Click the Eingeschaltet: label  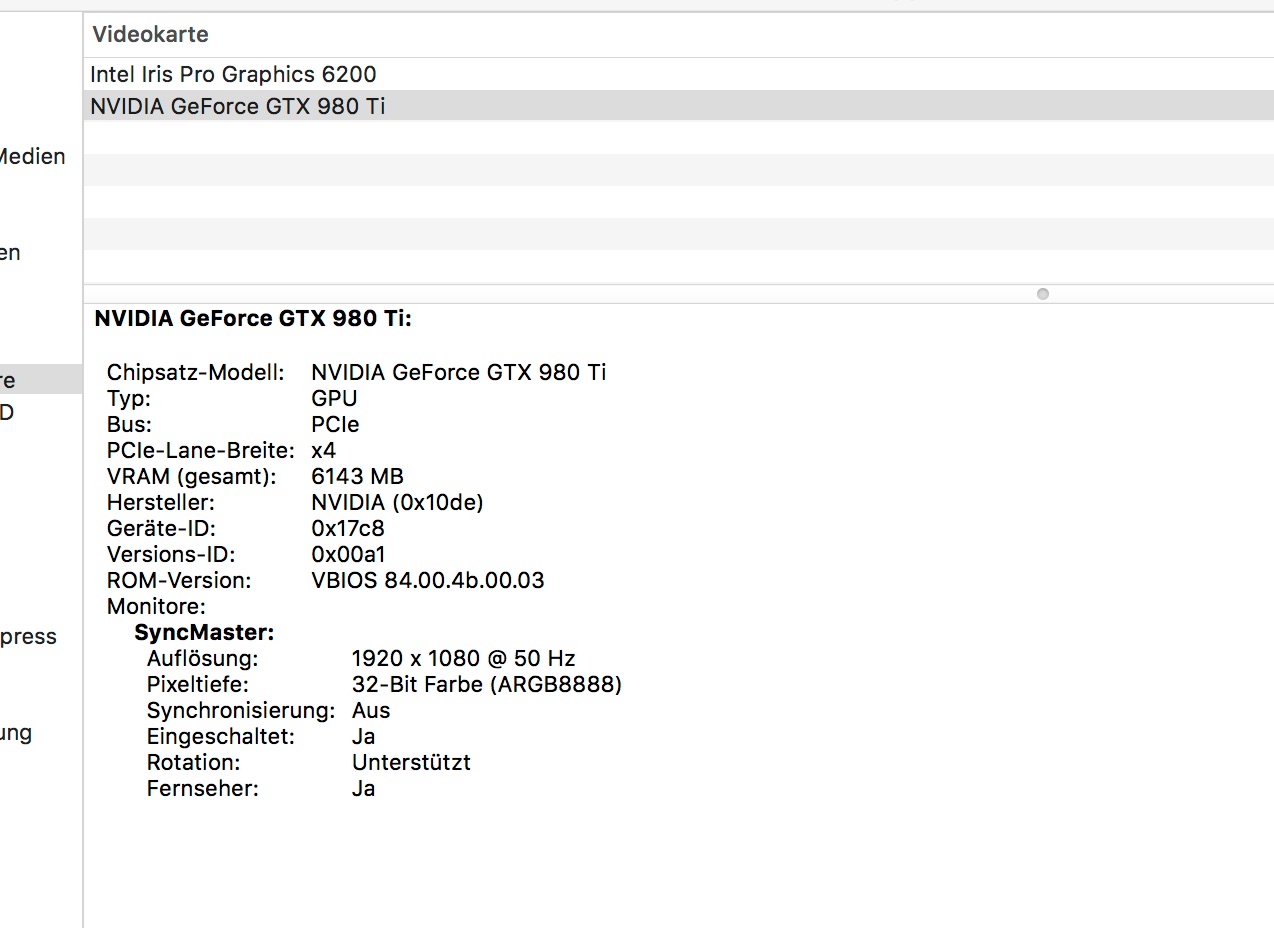pos(221,736)
